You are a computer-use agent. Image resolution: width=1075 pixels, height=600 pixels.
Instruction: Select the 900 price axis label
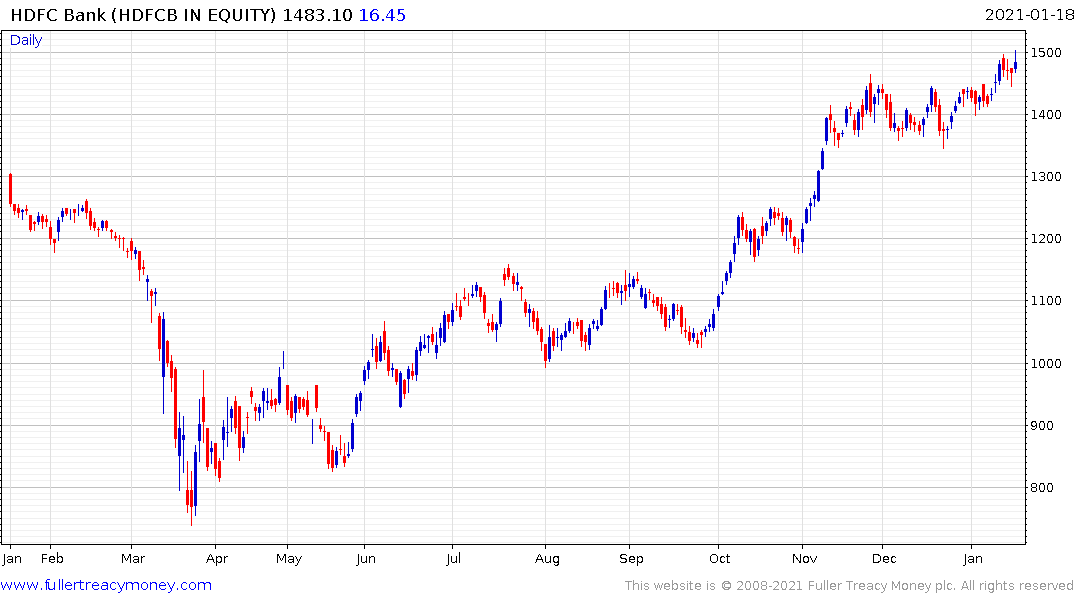point(1042,426)
